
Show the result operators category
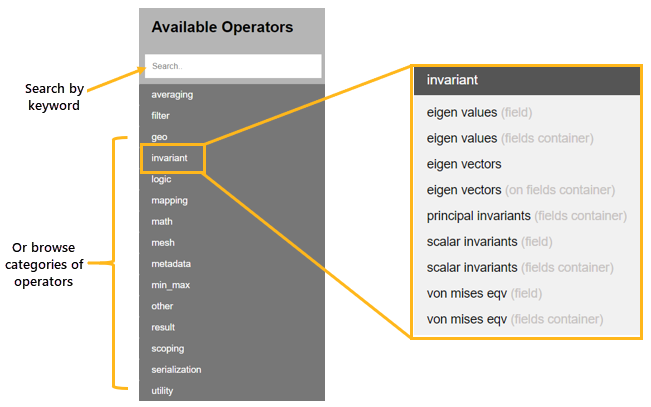tap(163, 327)
